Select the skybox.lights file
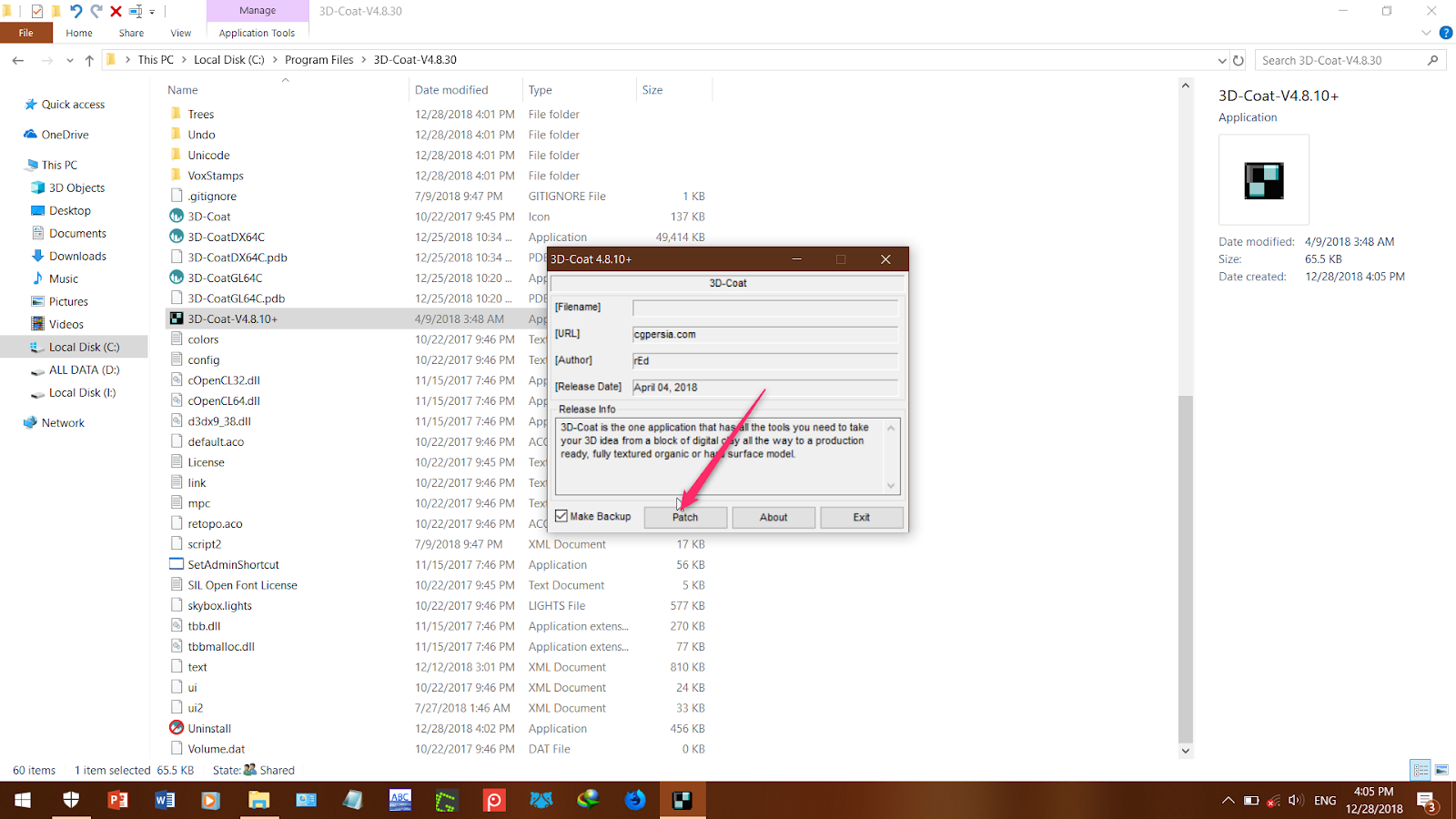This screenshot has height=819, width=1456. click(220, 605)
